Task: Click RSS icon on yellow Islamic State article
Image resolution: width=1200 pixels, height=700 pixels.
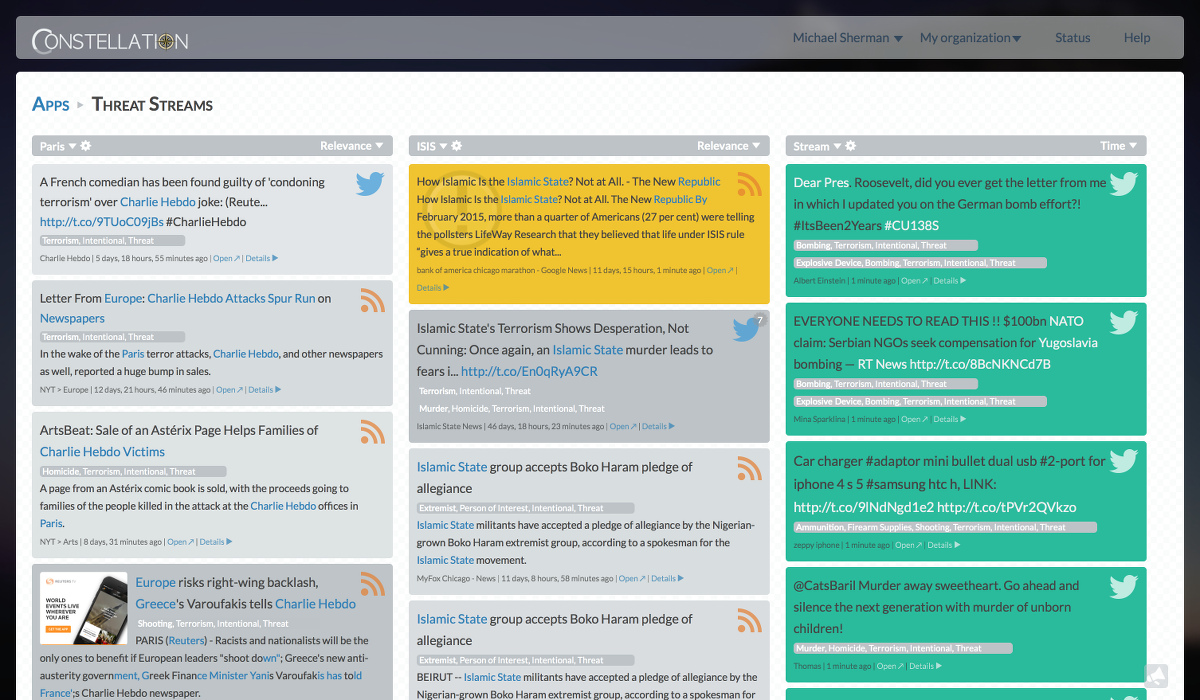Action: (x=749, y=184)
